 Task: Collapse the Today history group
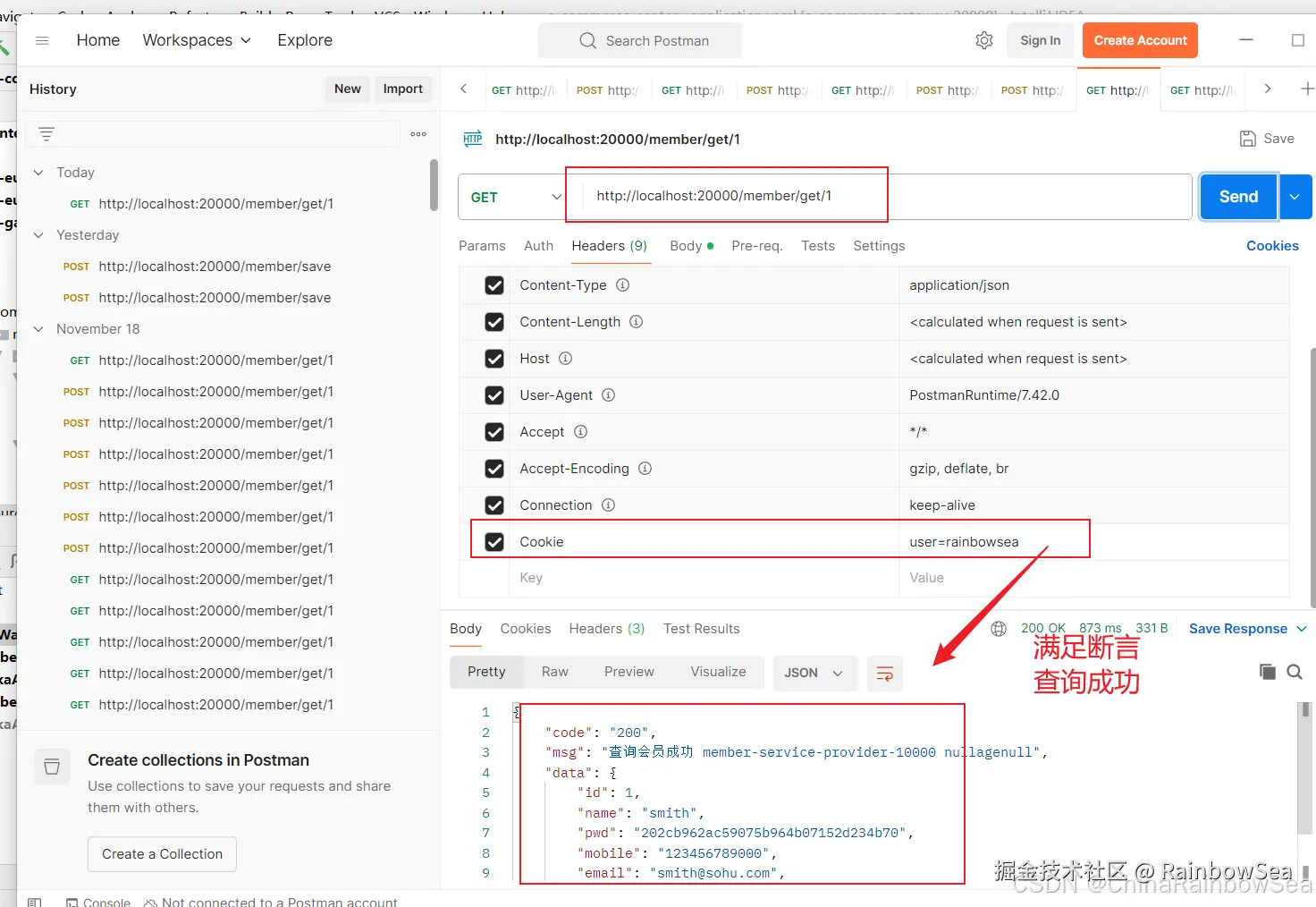[x=38, y=173]
